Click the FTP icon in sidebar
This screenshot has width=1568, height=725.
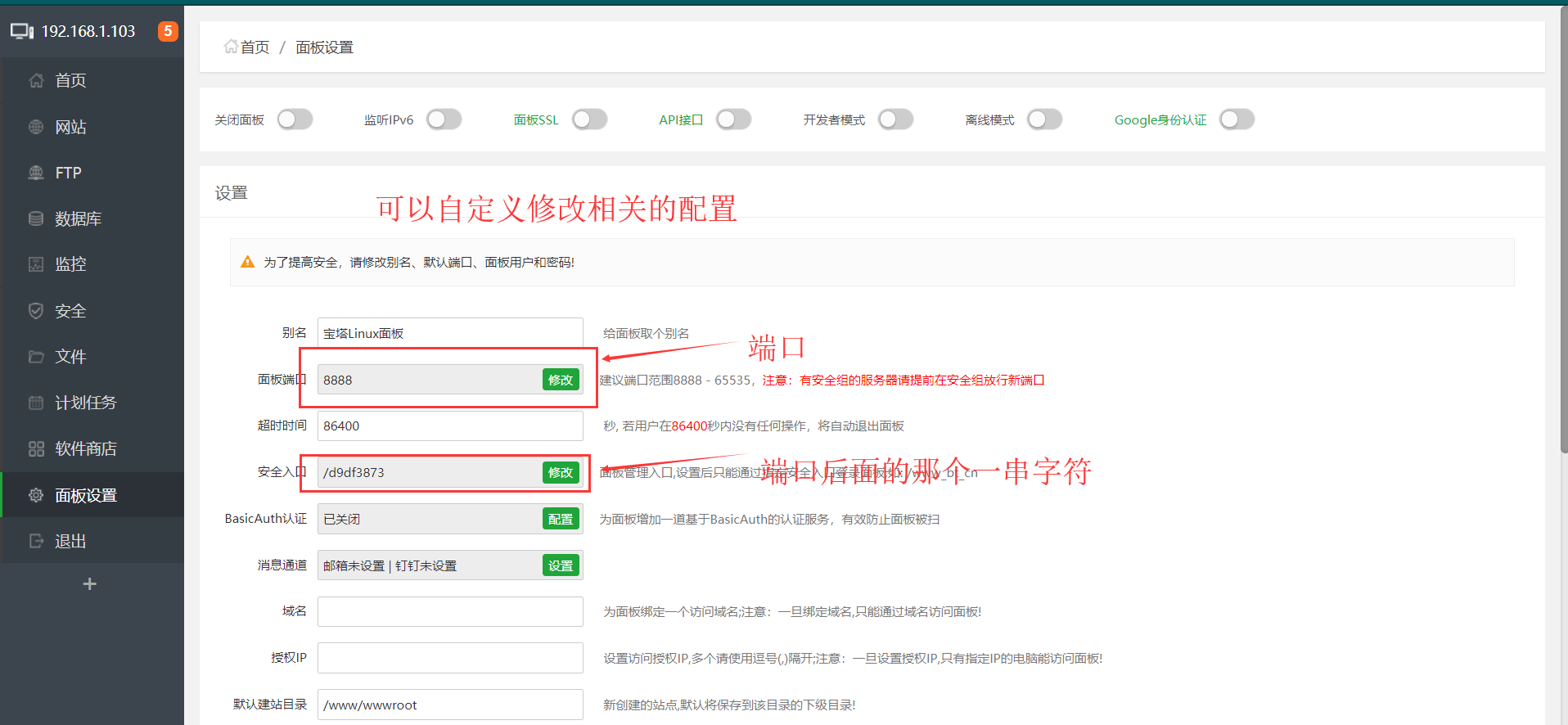36,173
